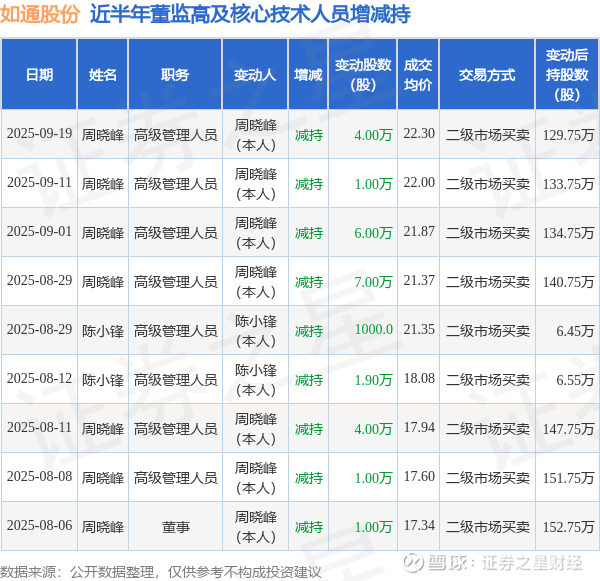Click the 成交均价 column header

418,74
